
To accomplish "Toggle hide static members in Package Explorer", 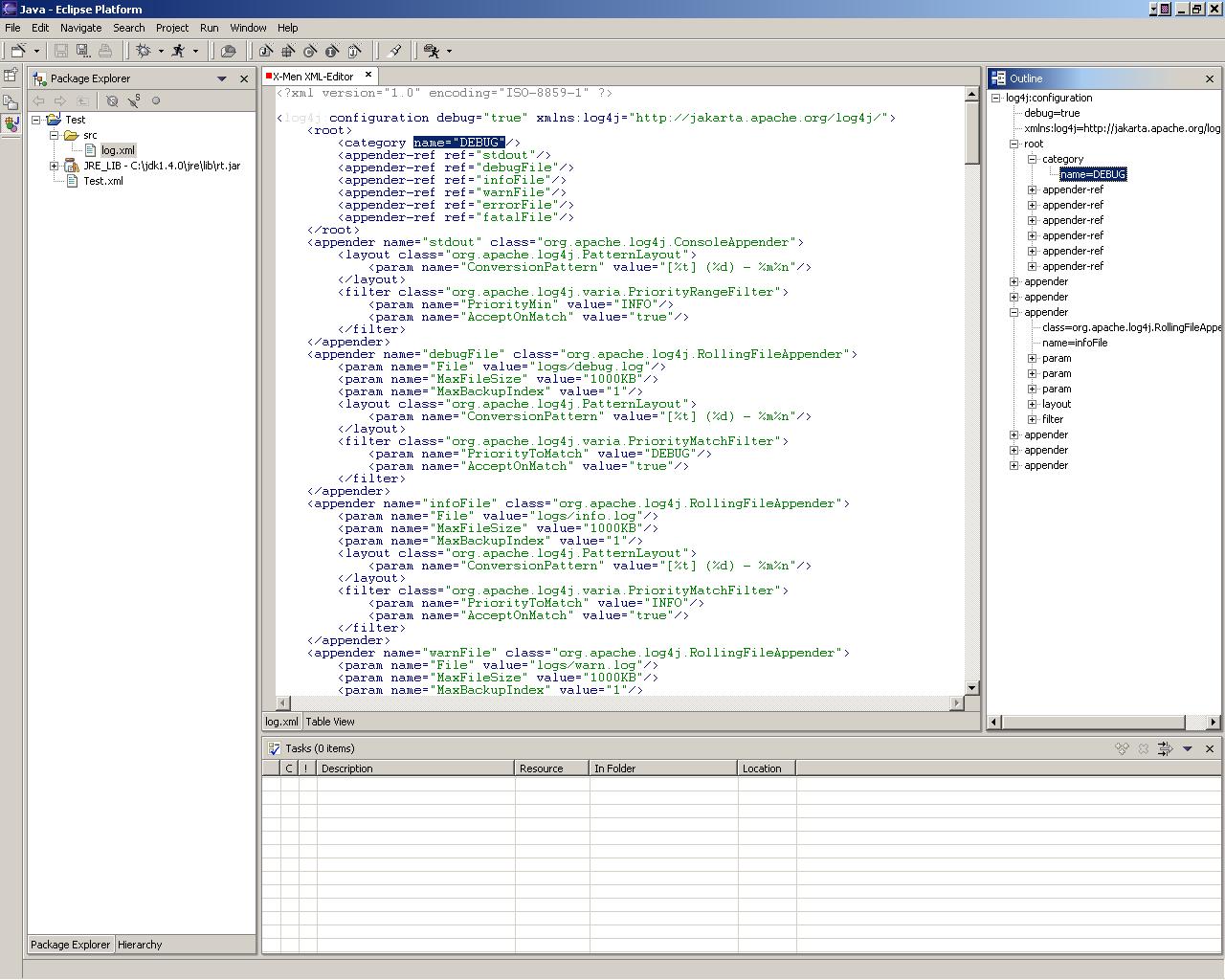I will pyautogui.click(x=134, y=100).
